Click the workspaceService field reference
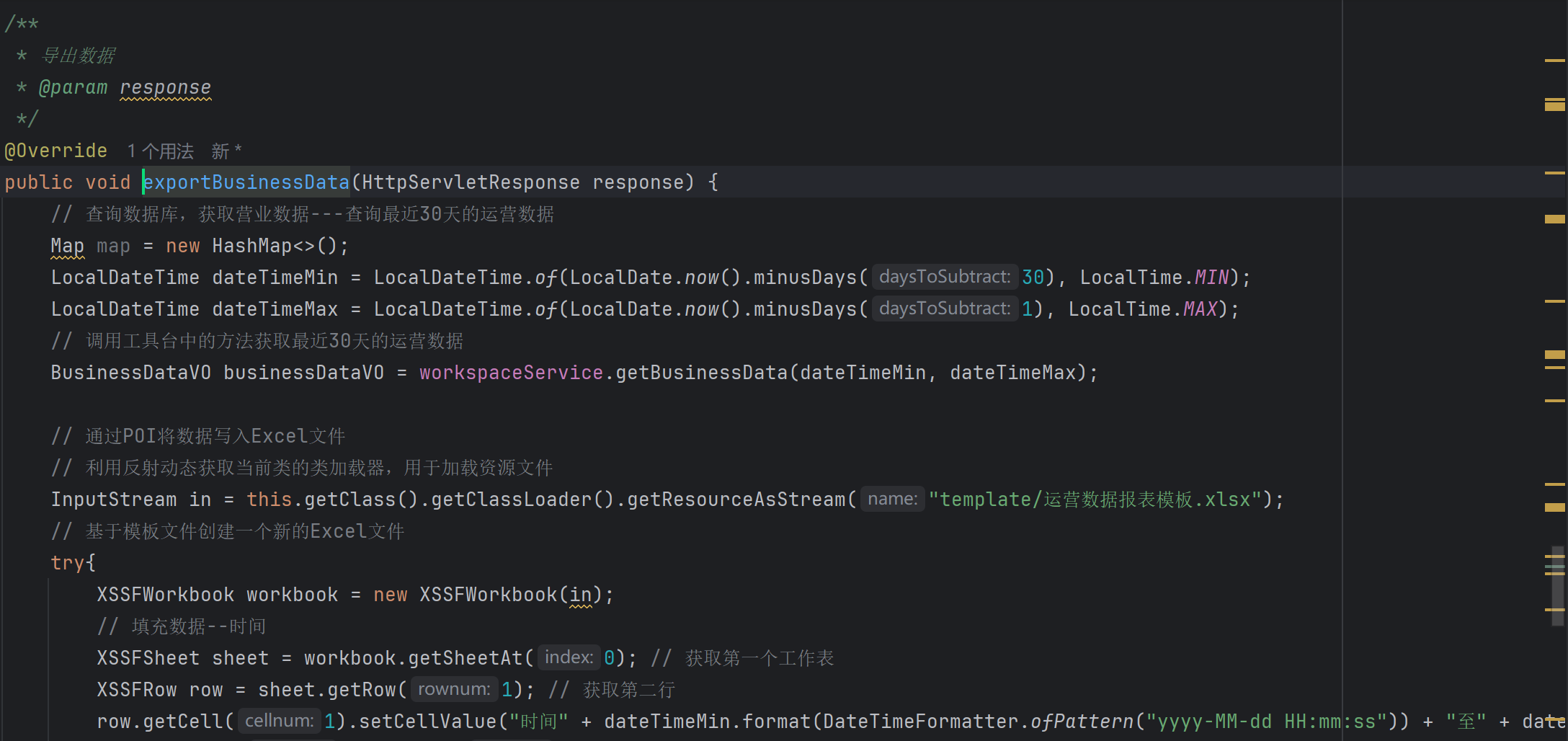The image size is (1568, 741). [512, 373]
